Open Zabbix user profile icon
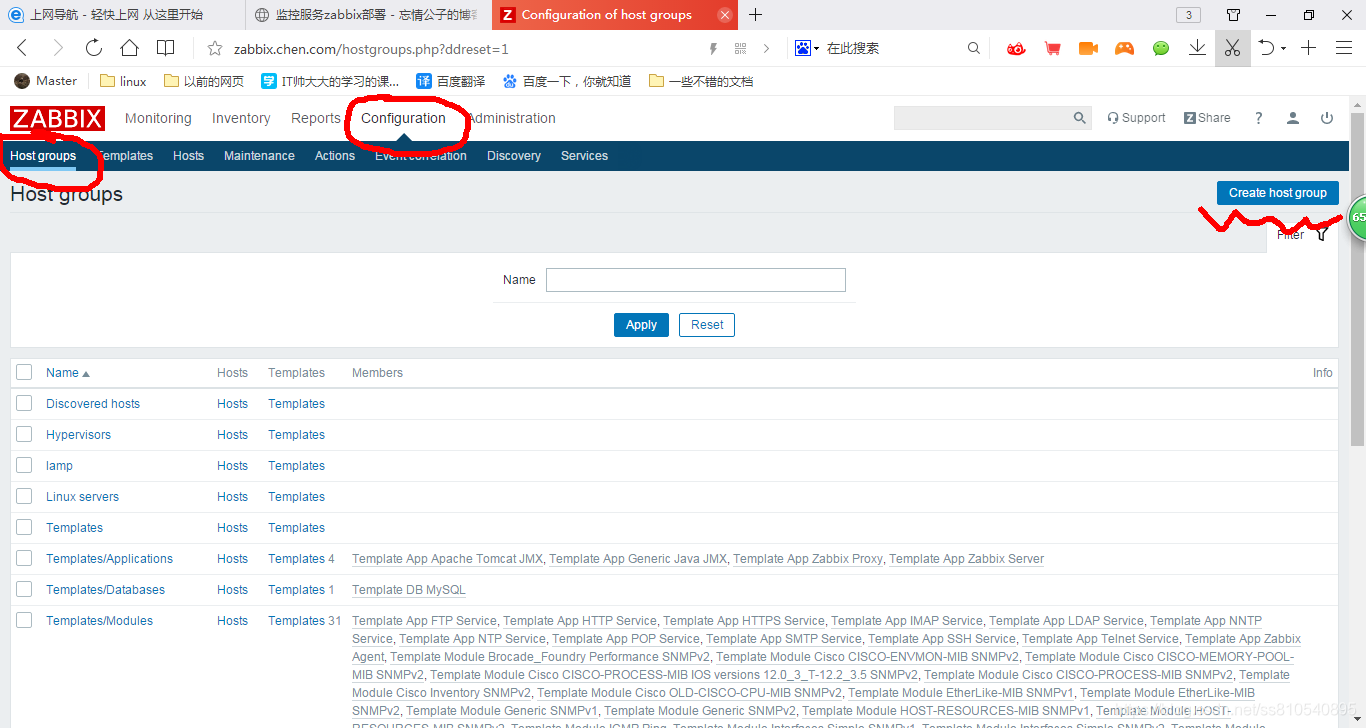This screenshot has height=728, width=1366. [1293, 118]
